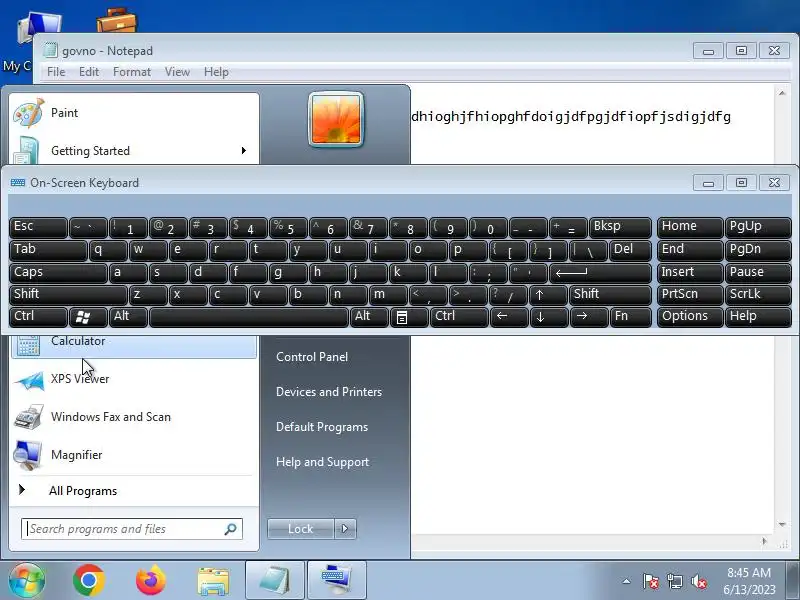Click left arrow key on keyboard
Screen dimensions: 800x600
click(x=509, y=317)
